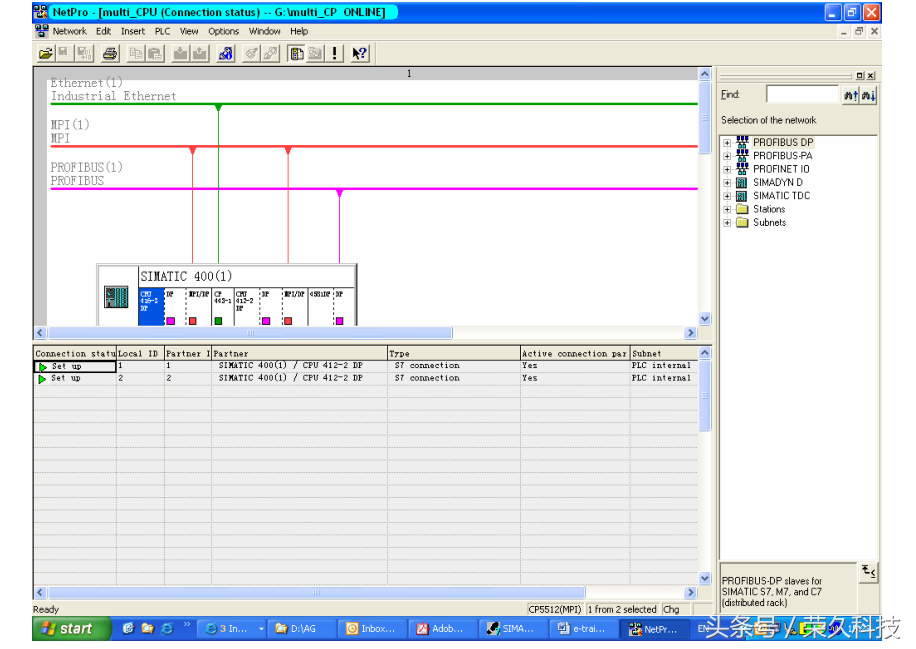Click the Find downward search icon
Image resolution: width=916 pixels, height=649 pixels.
point(868,95)
